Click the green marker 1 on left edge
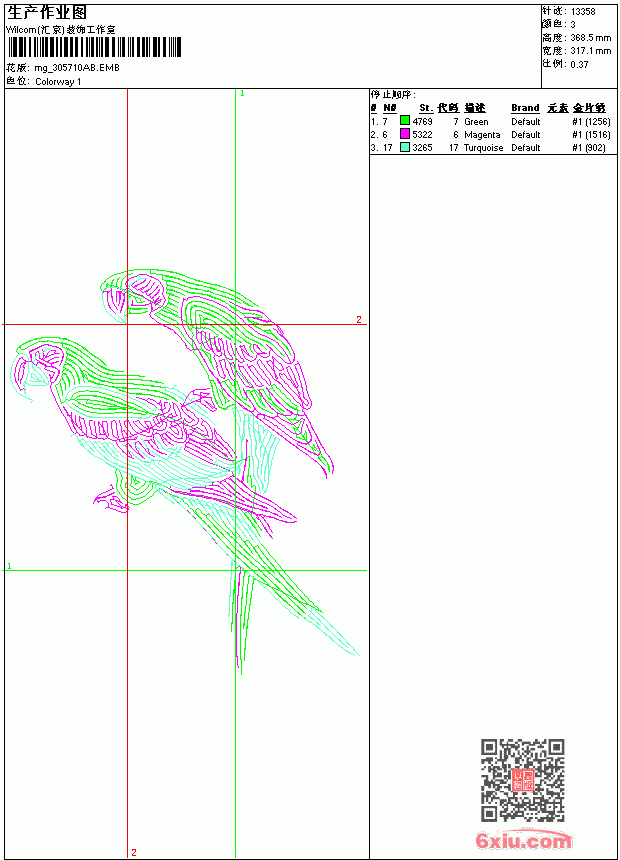620x860 pixels. [x=9, y=565]
